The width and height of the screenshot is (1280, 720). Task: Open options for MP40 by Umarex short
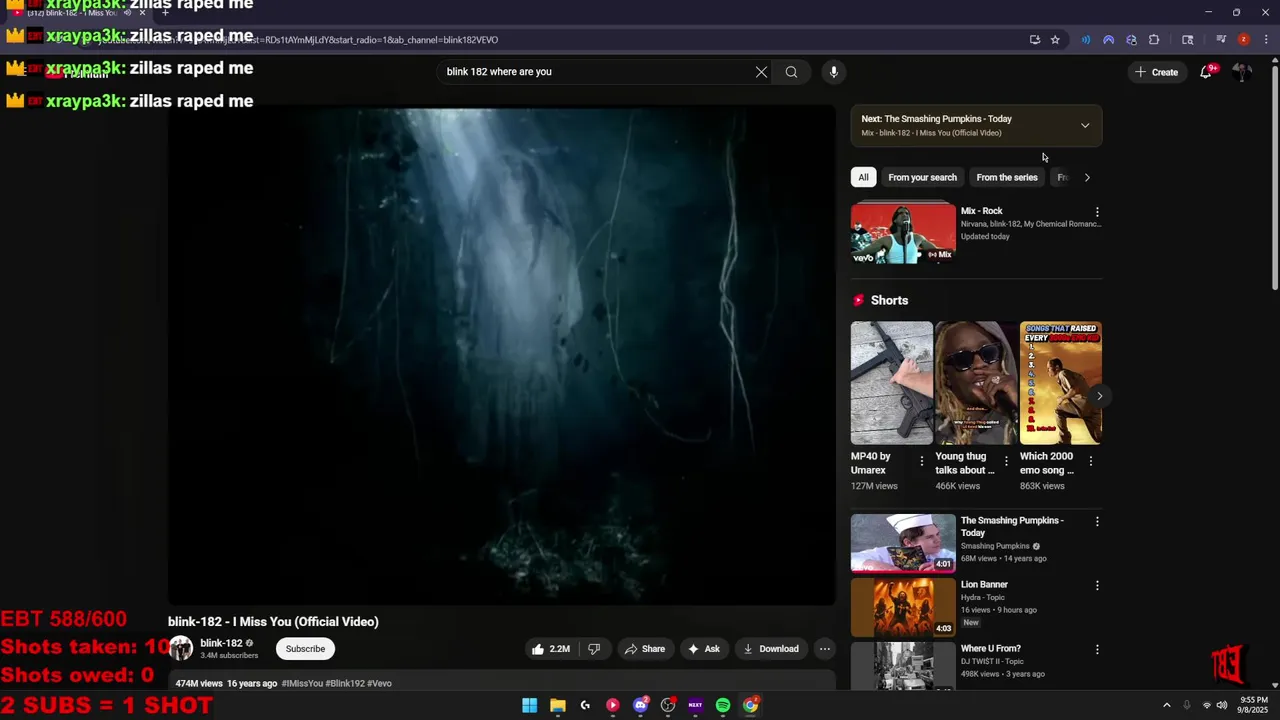(x=922, y=461)
